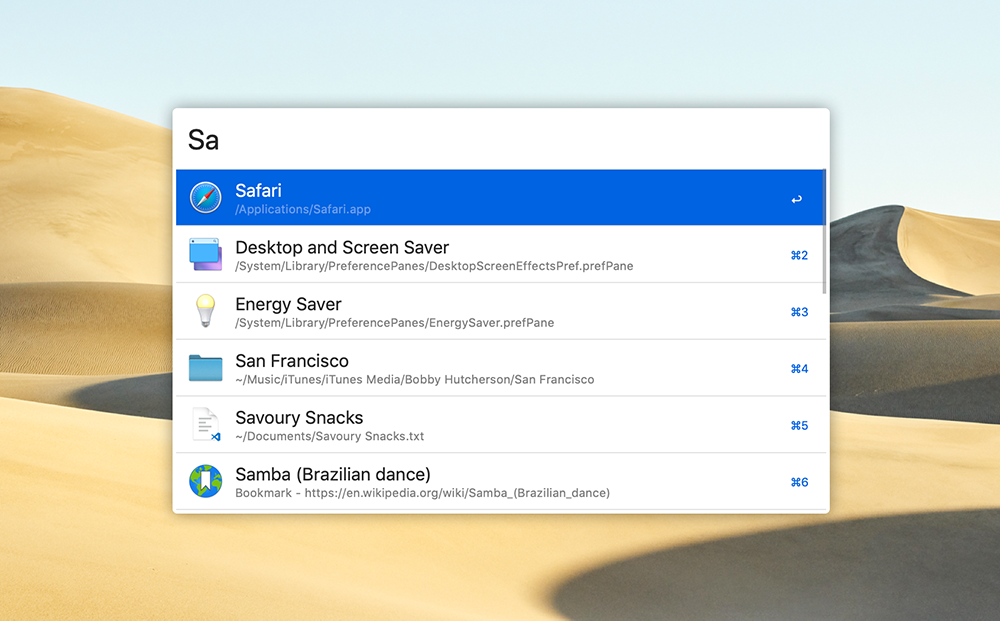
Task: Click in the search field containing 'Sa'
Action: (501, 140)
